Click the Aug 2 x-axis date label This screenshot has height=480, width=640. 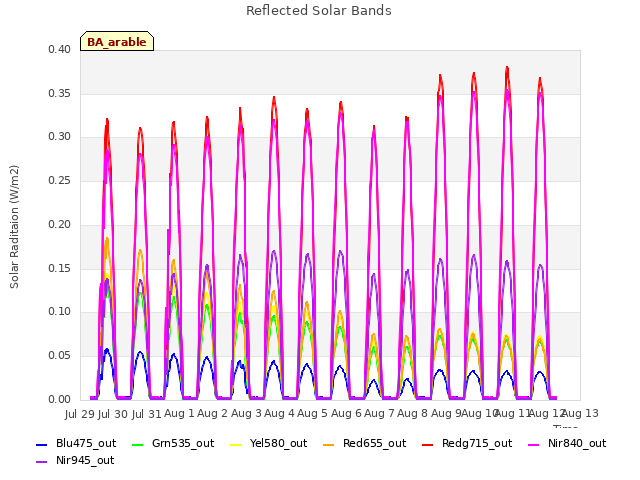point(212,413)
